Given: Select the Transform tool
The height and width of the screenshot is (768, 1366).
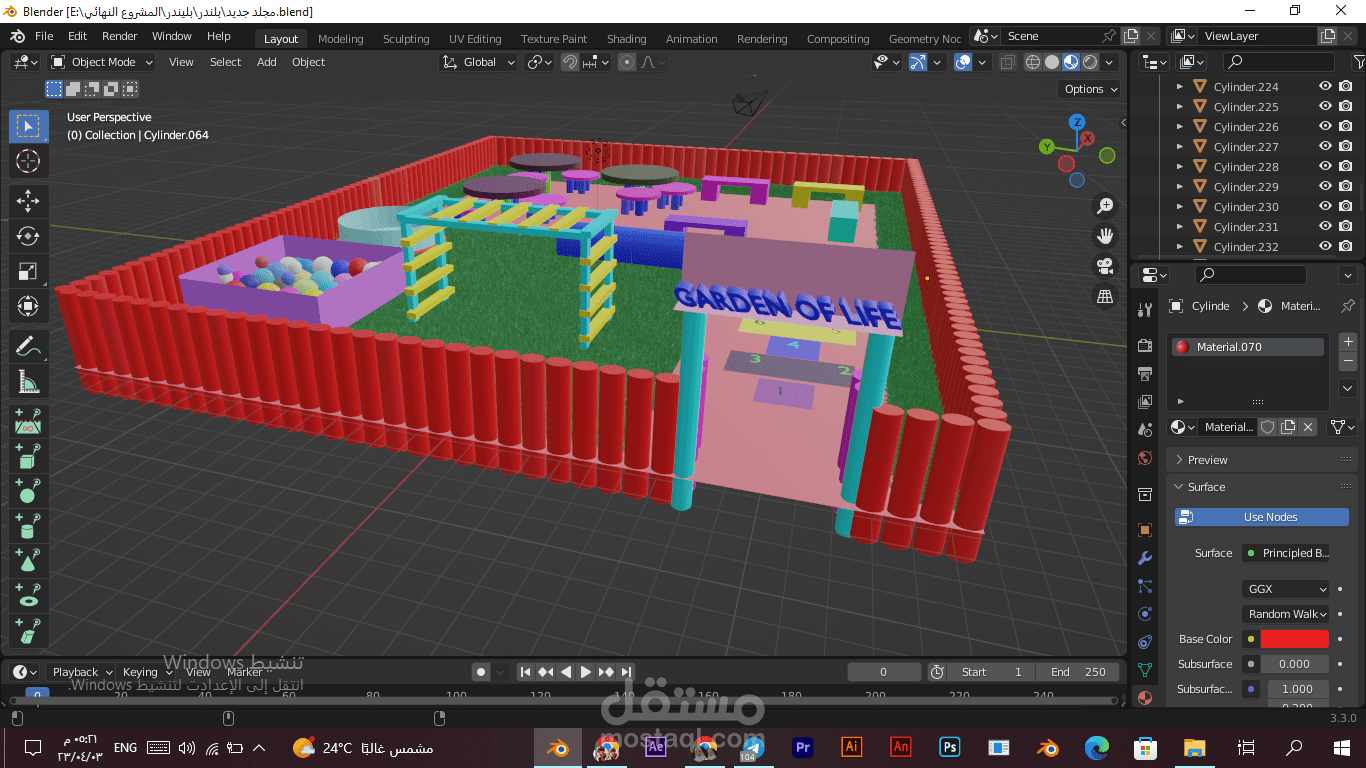Looking at the screenshot, I should pos(28,306).
